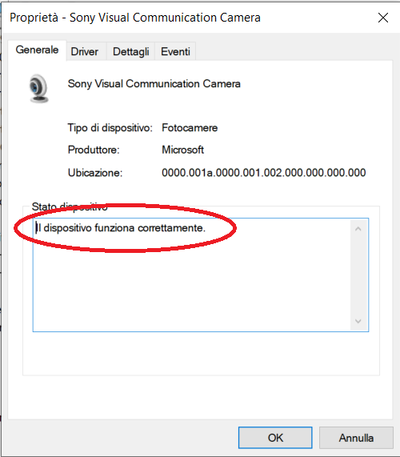Click the Fotocamere device type value
The height and width of the screenshot is (457, 400).
point(190,128)
